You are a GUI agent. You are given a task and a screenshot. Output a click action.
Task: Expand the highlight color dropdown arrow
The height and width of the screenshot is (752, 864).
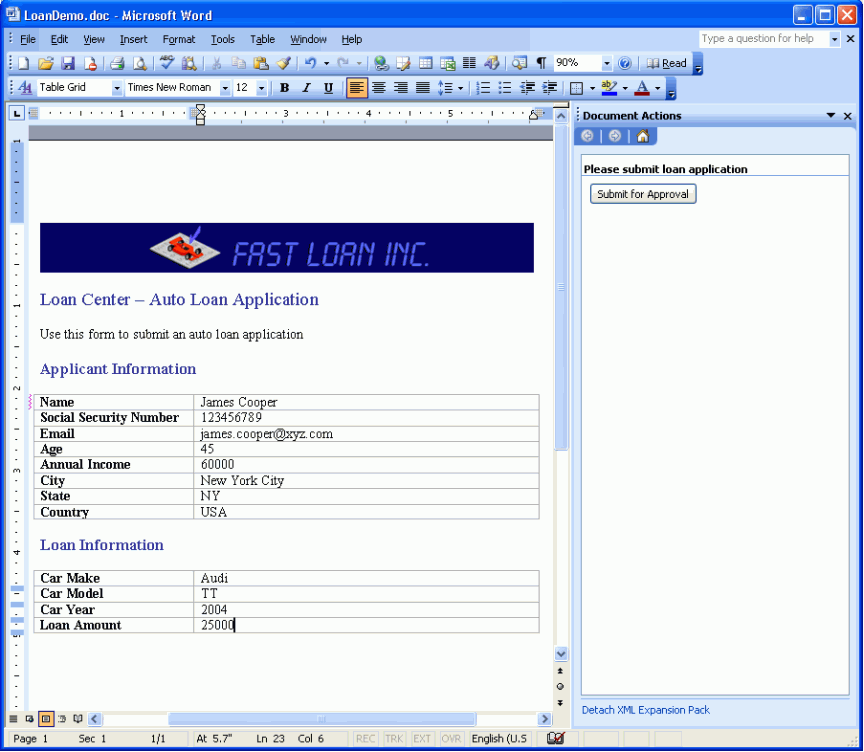(625, 88)
